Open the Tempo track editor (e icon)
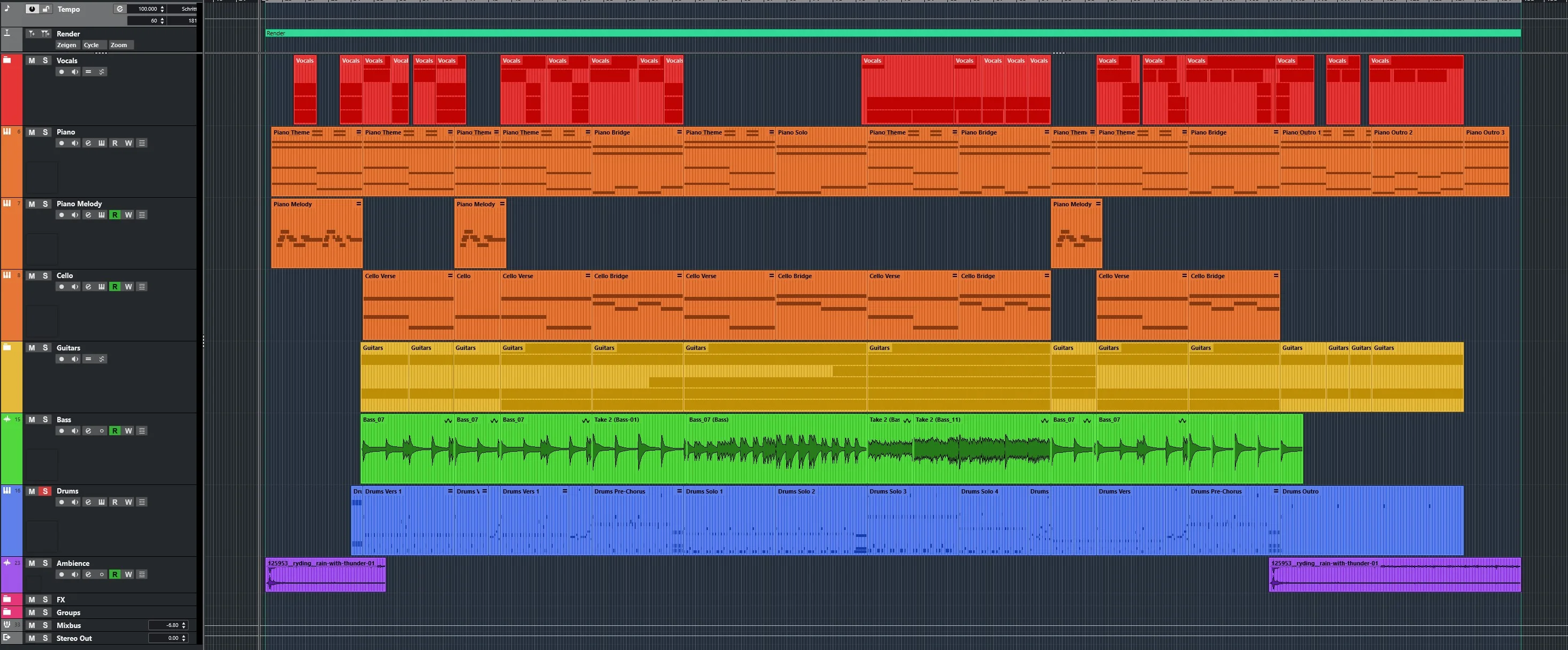Image resolution: width=1568 pixels, height=650 pixels. [x=120, y=9]
